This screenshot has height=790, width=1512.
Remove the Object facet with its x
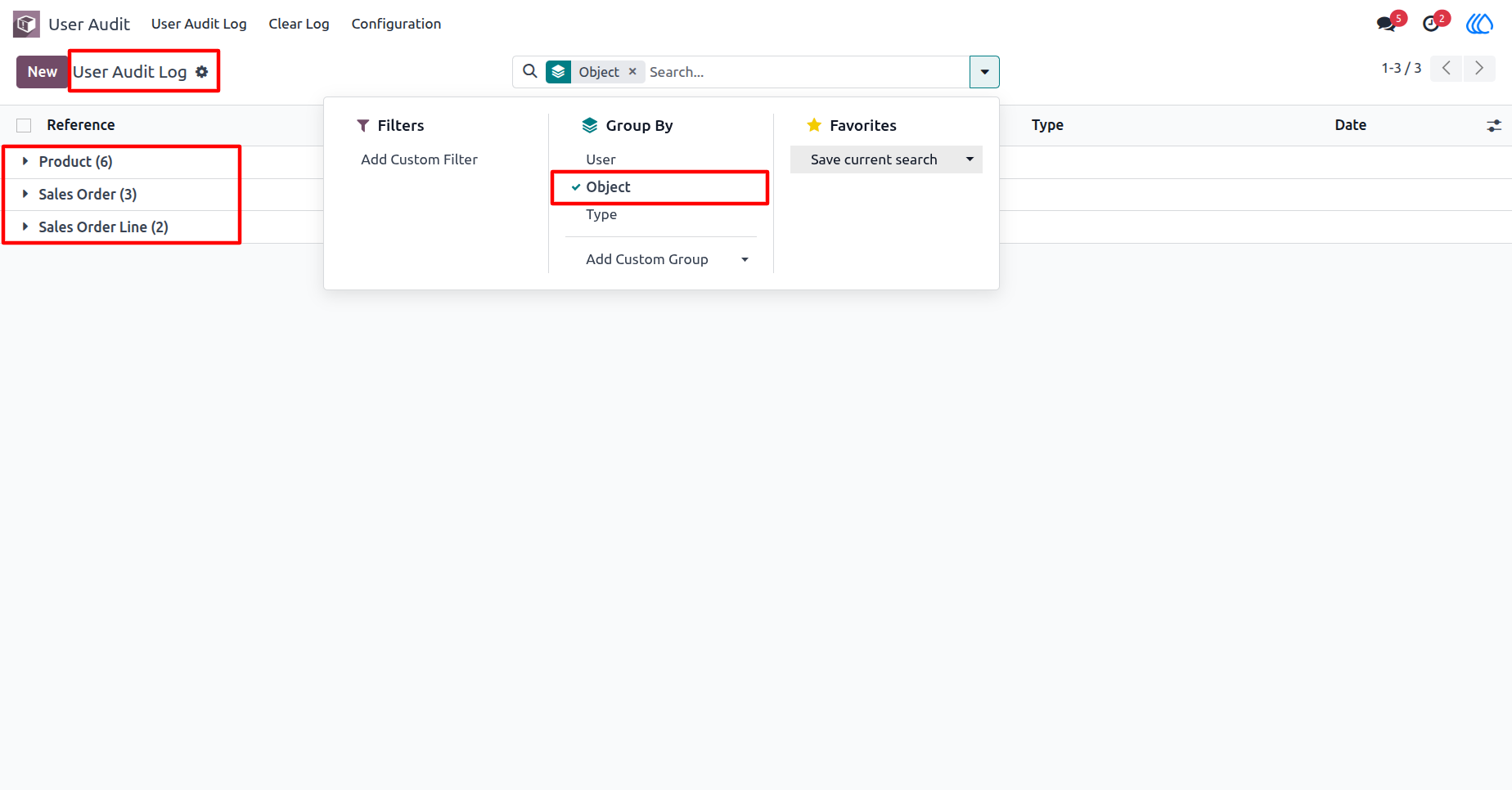pos(632,72)
